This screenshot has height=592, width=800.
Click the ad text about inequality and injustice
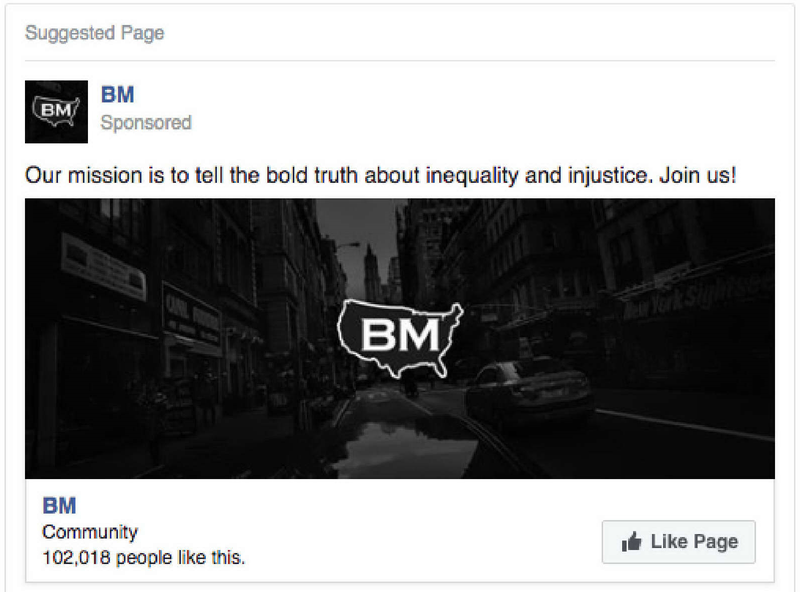coord(381,176)
